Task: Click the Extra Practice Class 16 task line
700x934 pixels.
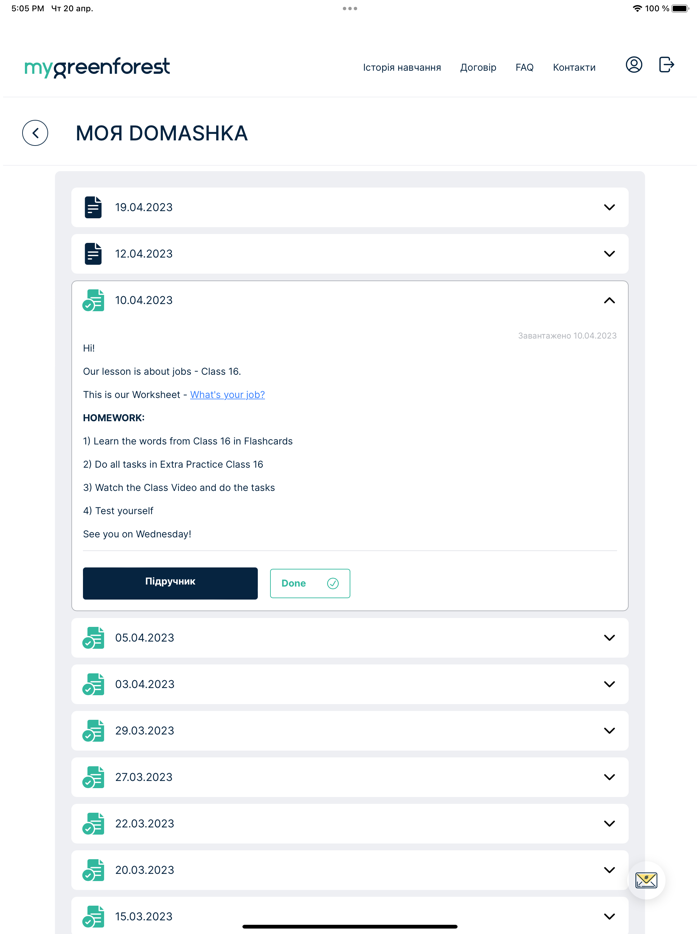Action: click(x=173, y=465)
